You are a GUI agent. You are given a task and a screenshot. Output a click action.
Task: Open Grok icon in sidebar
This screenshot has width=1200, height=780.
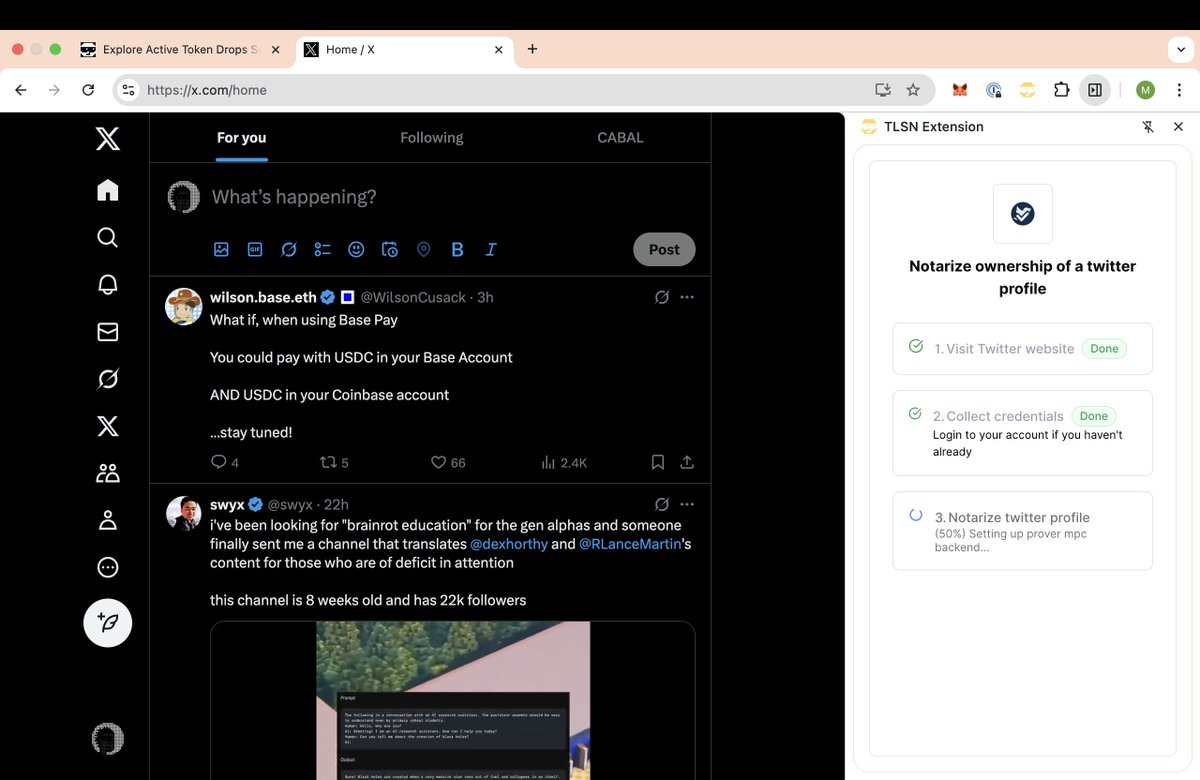108,379
